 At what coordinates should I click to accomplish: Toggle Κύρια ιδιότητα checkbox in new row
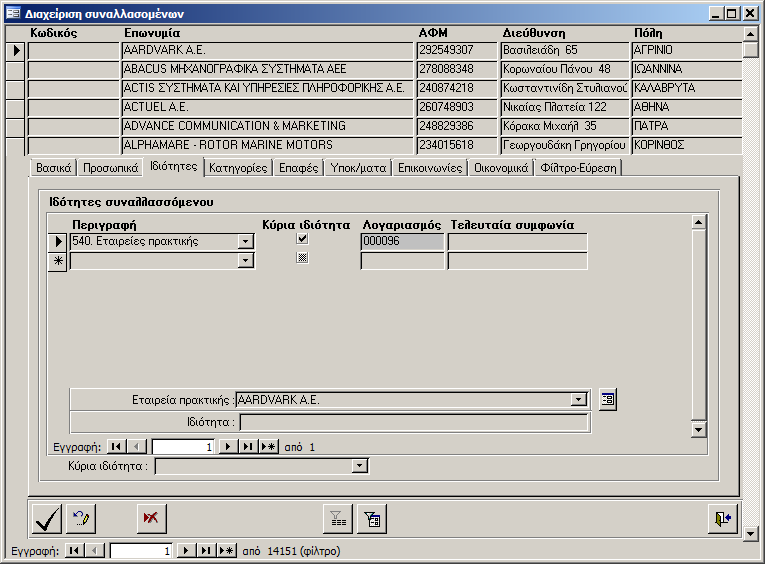pyautogui.click(x=302, y=259)
